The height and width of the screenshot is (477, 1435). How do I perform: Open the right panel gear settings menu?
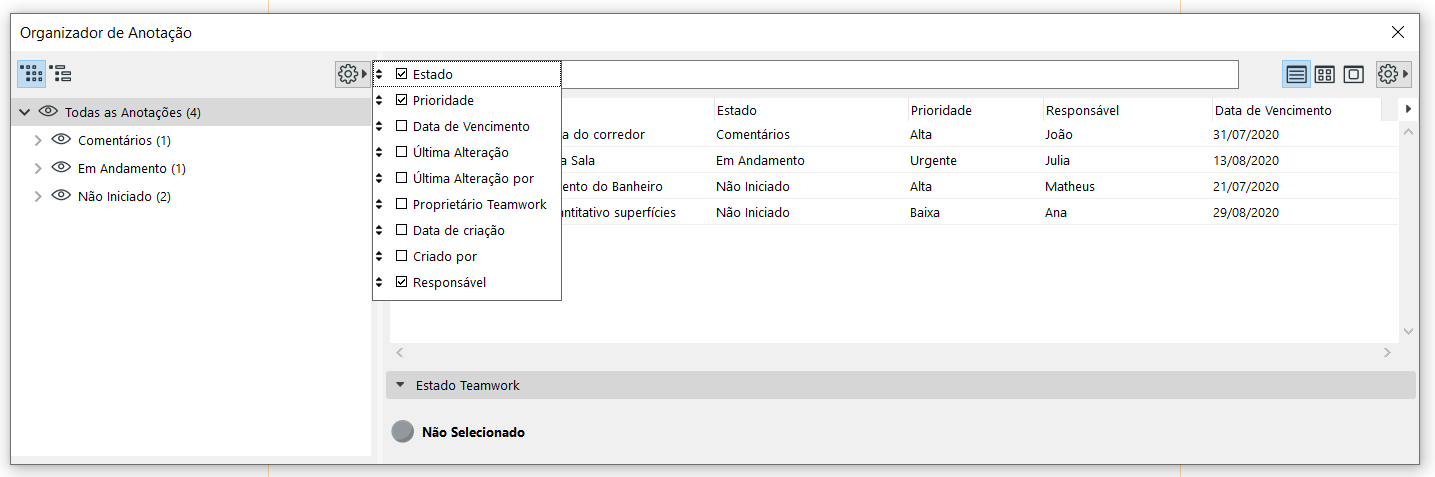1392,74
